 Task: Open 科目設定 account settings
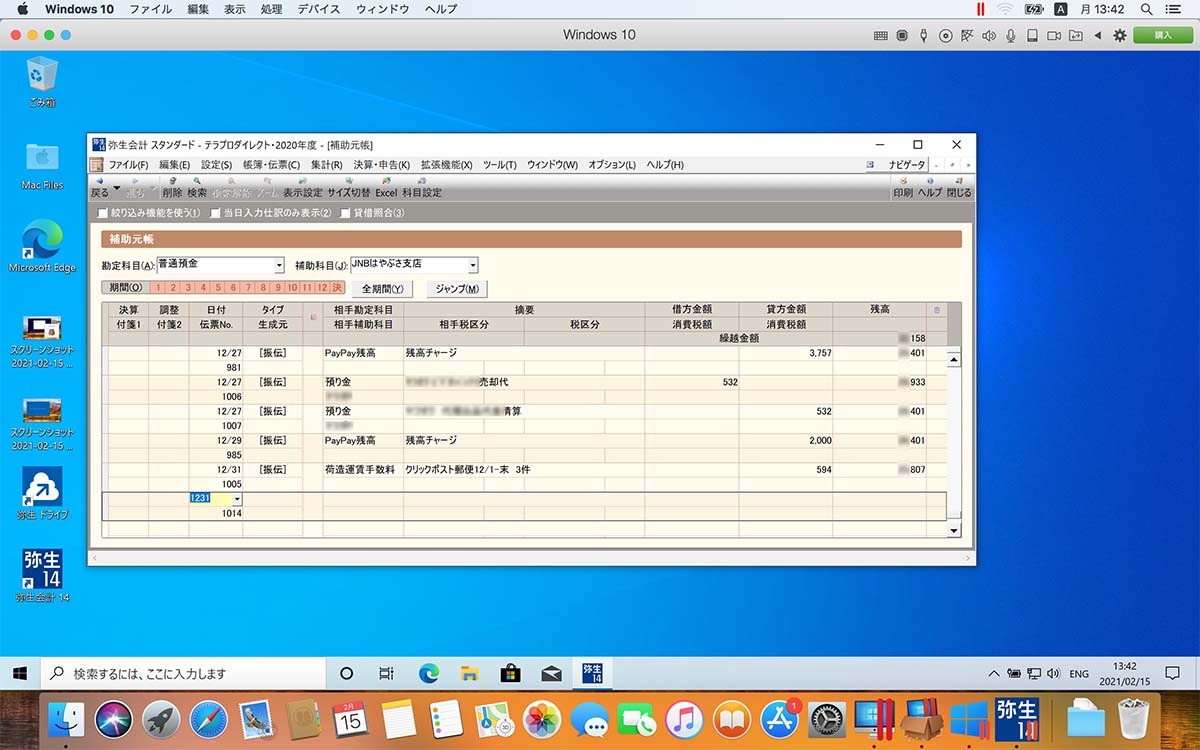coord(421,187)
